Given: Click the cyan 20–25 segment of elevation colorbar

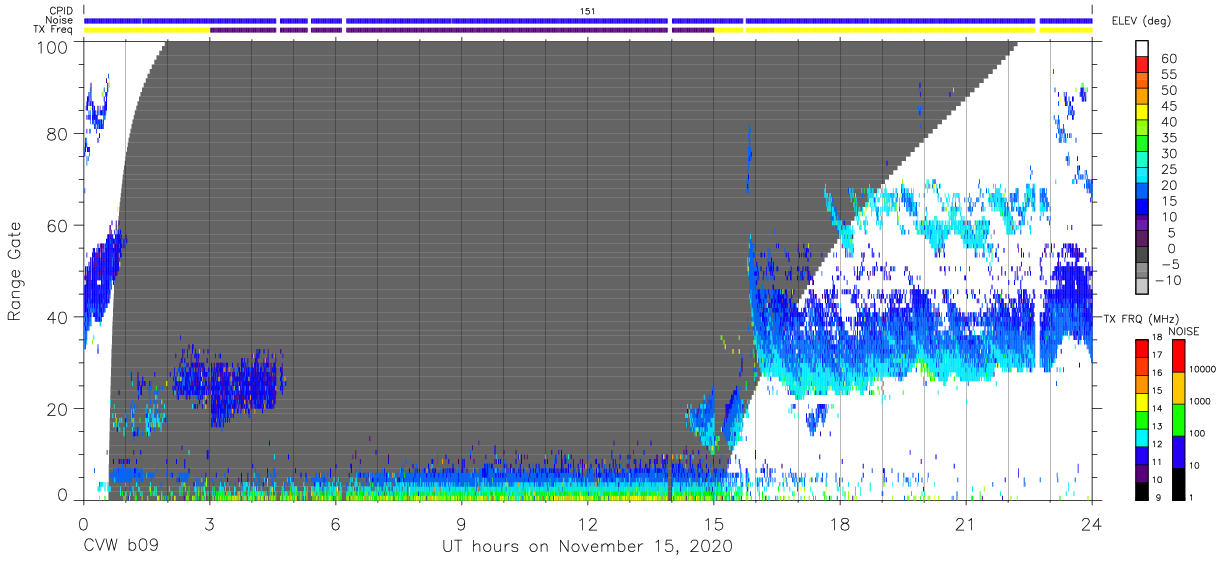Looking at the screenshot, I should [x=1143, y=177].
